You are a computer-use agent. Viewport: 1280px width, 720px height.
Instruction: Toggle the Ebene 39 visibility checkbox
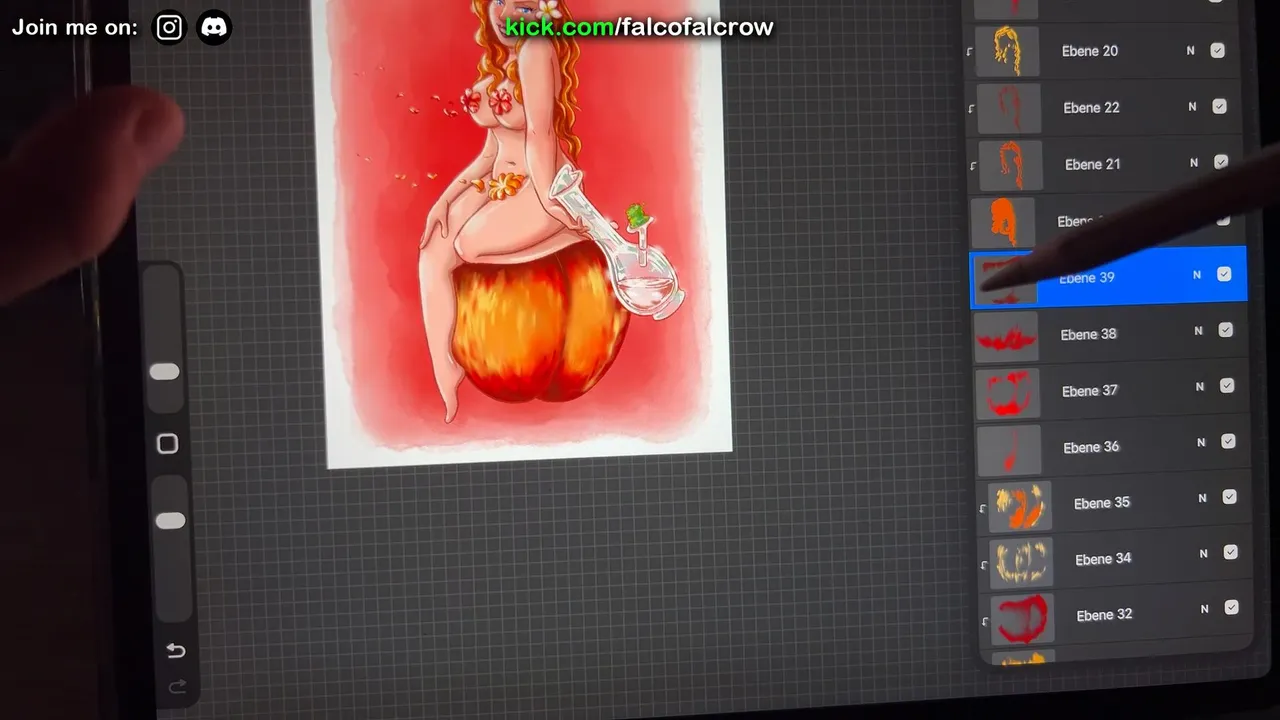(x=1224, y=274)
